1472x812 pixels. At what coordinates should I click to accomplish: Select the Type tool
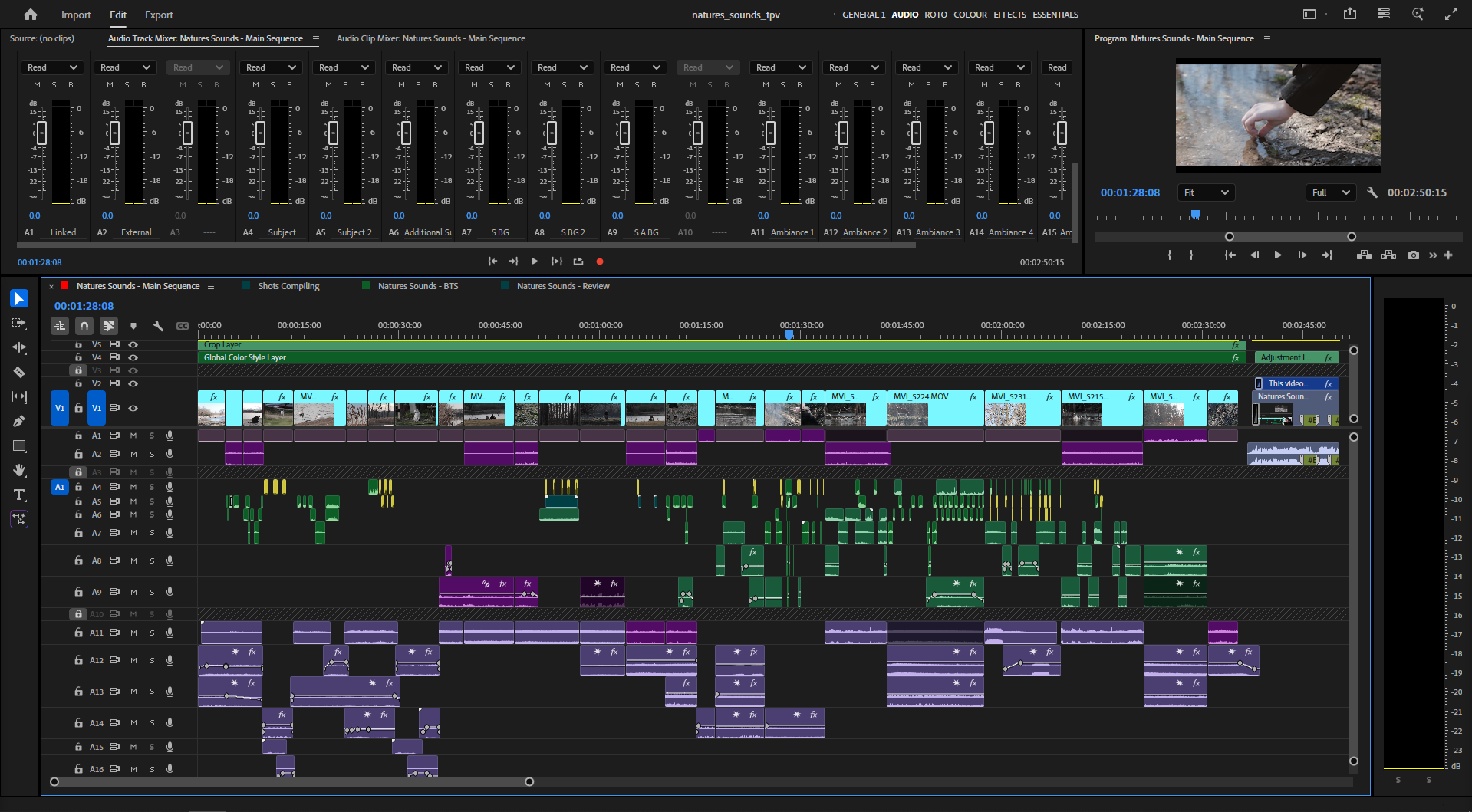[19, 495]
